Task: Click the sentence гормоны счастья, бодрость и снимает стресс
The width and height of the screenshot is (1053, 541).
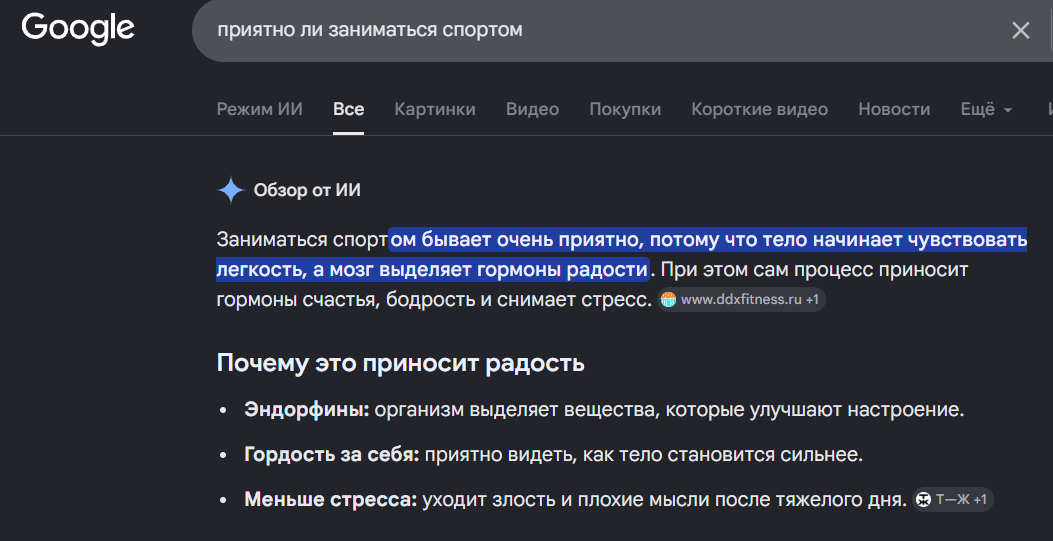Action: click(434, 299)
